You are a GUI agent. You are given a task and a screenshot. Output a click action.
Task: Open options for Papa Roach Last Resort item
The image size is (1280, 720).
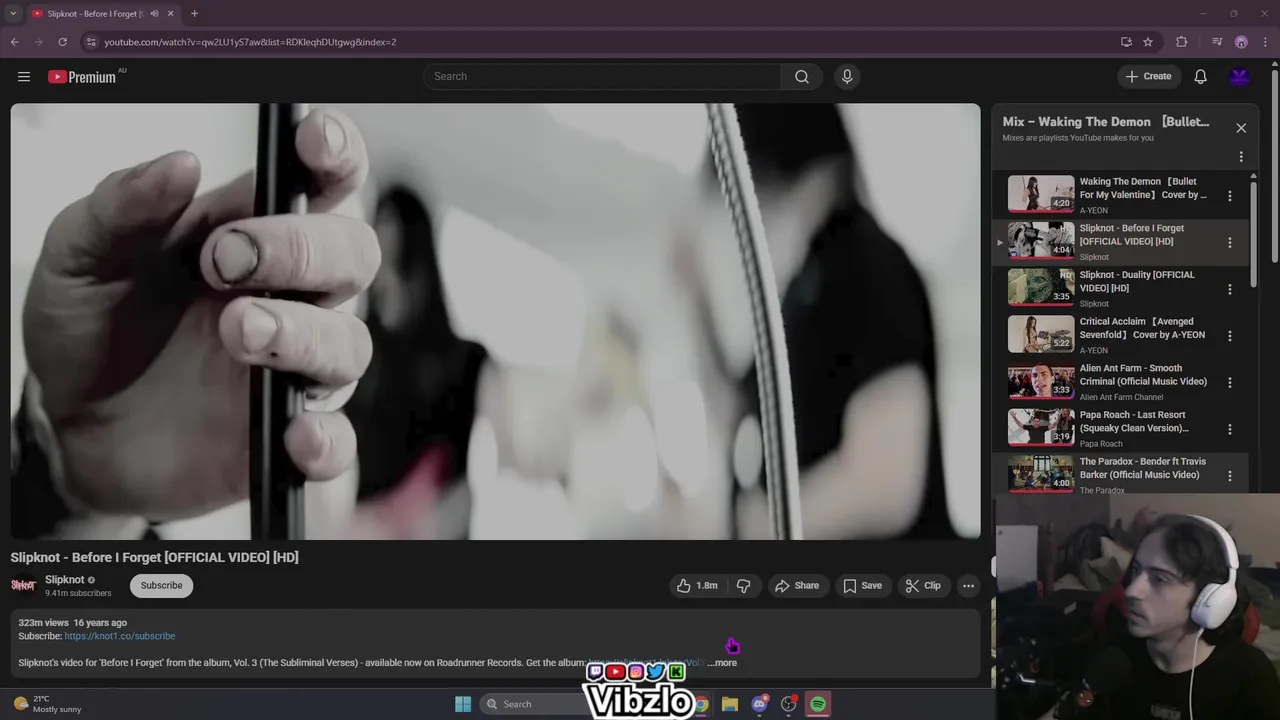1230,429
